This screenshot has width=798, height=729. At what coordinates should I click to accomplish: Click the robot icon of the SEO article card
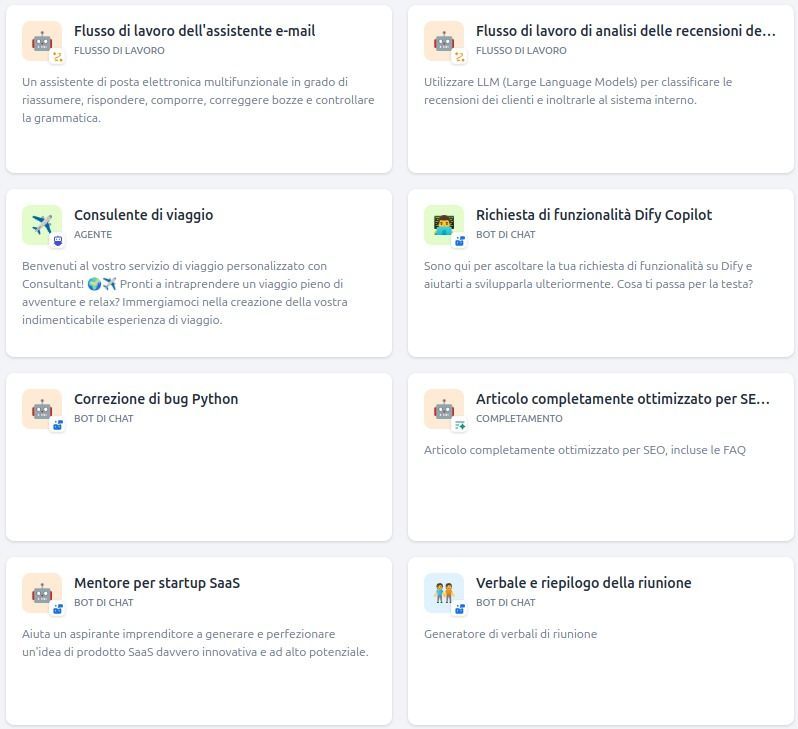pos(443,409)
